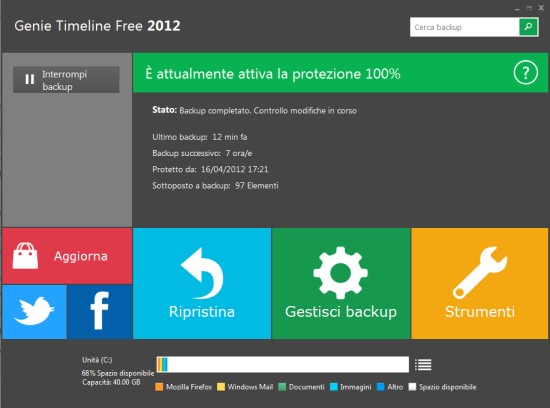Click the yellow Windows Mail legend swatch
The height and width of the screenshot is (408, 550).
pyautogui.click(x=221, y=387)
